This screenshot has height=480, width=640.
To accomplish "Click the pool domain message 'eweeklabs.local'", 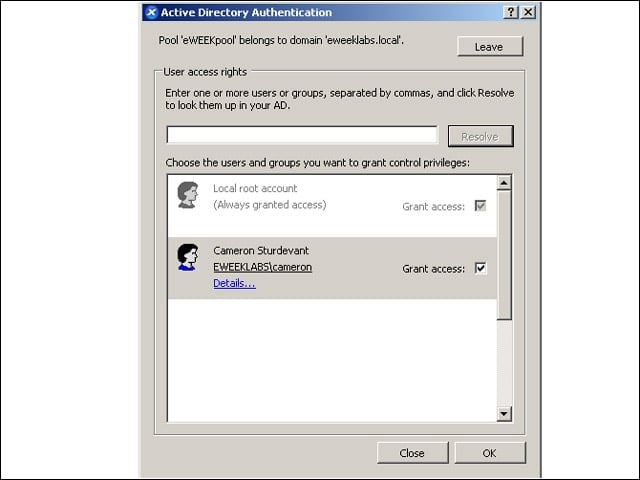I will tap(281, 40).
